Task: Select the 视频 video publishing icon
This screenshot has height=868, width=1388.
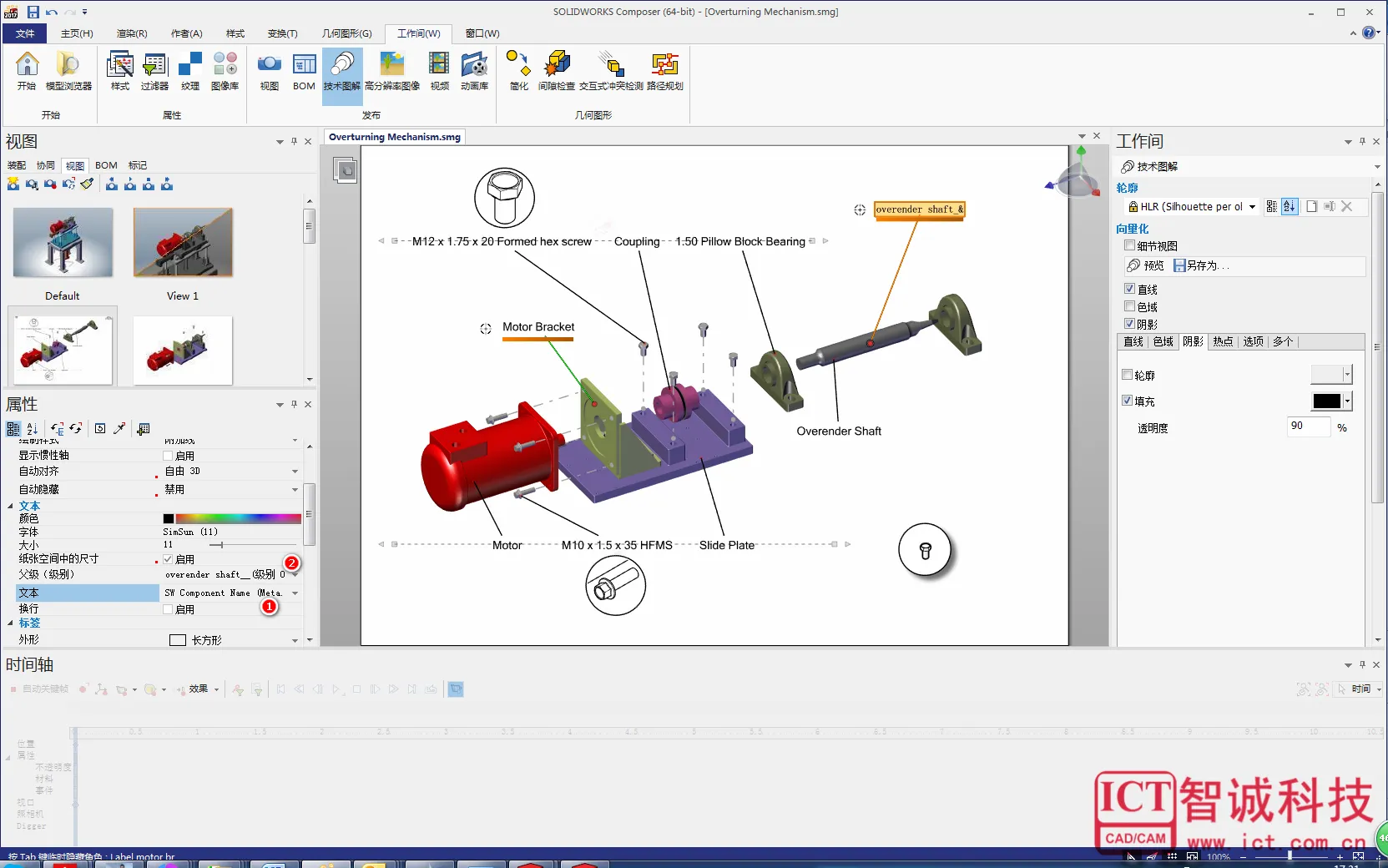Action: pyautogui.click(x=439, y=71)
